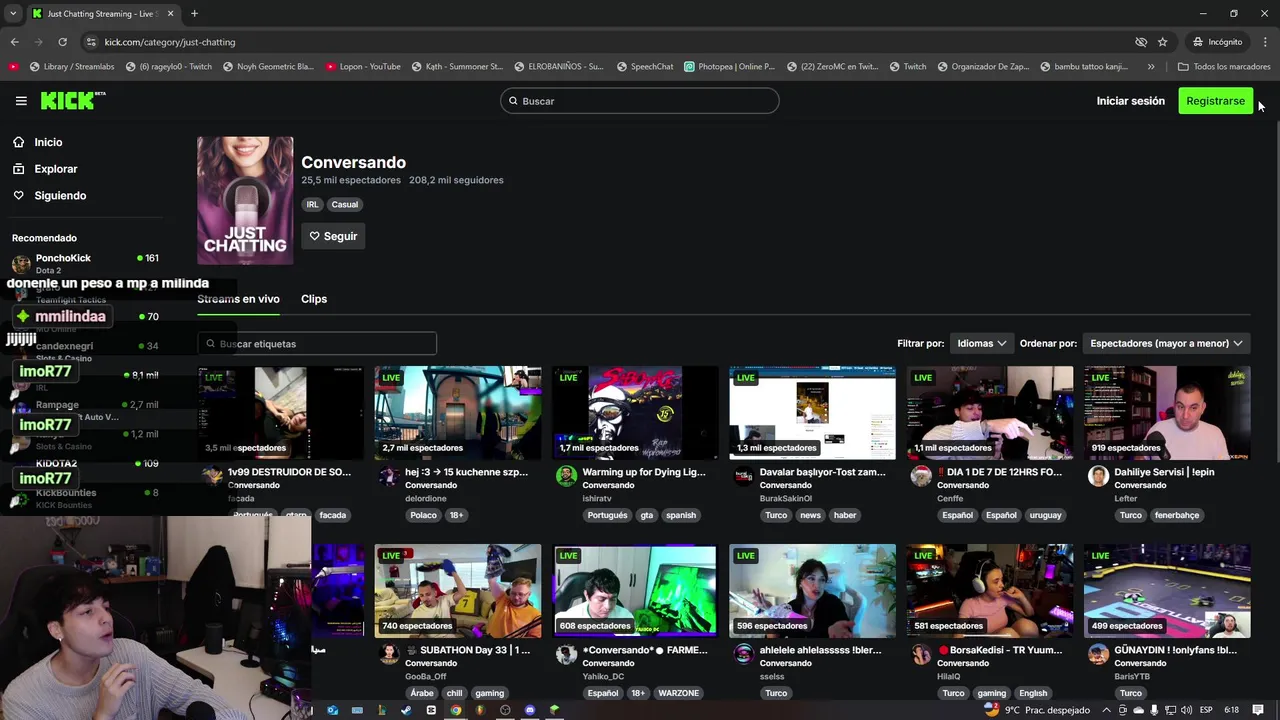This screenshot has height=720, width=1280.
Task: Open Todos los marcadores folder
Action: [x=1223, y=67]
